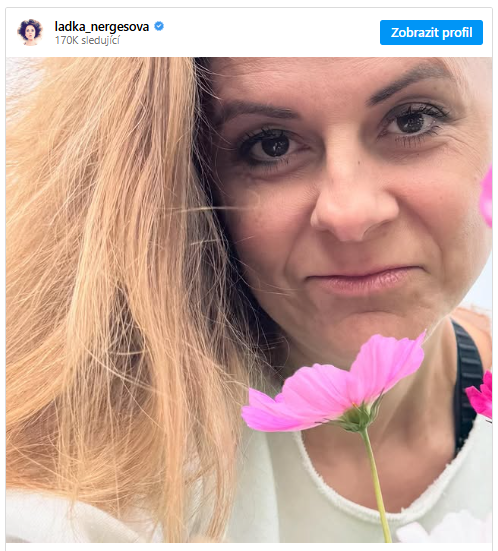Click the magenta flower beside the strap
This screenshot has width=498, height=551.
(x=481, y=395)
